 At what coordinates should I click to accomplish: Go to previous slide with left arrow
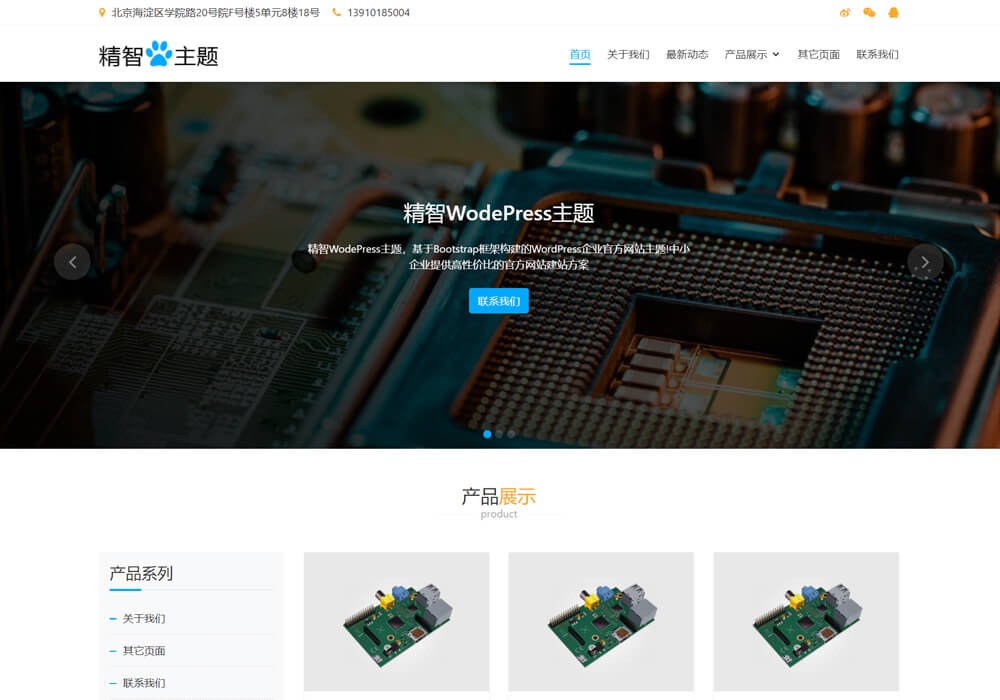pos(72,262)
